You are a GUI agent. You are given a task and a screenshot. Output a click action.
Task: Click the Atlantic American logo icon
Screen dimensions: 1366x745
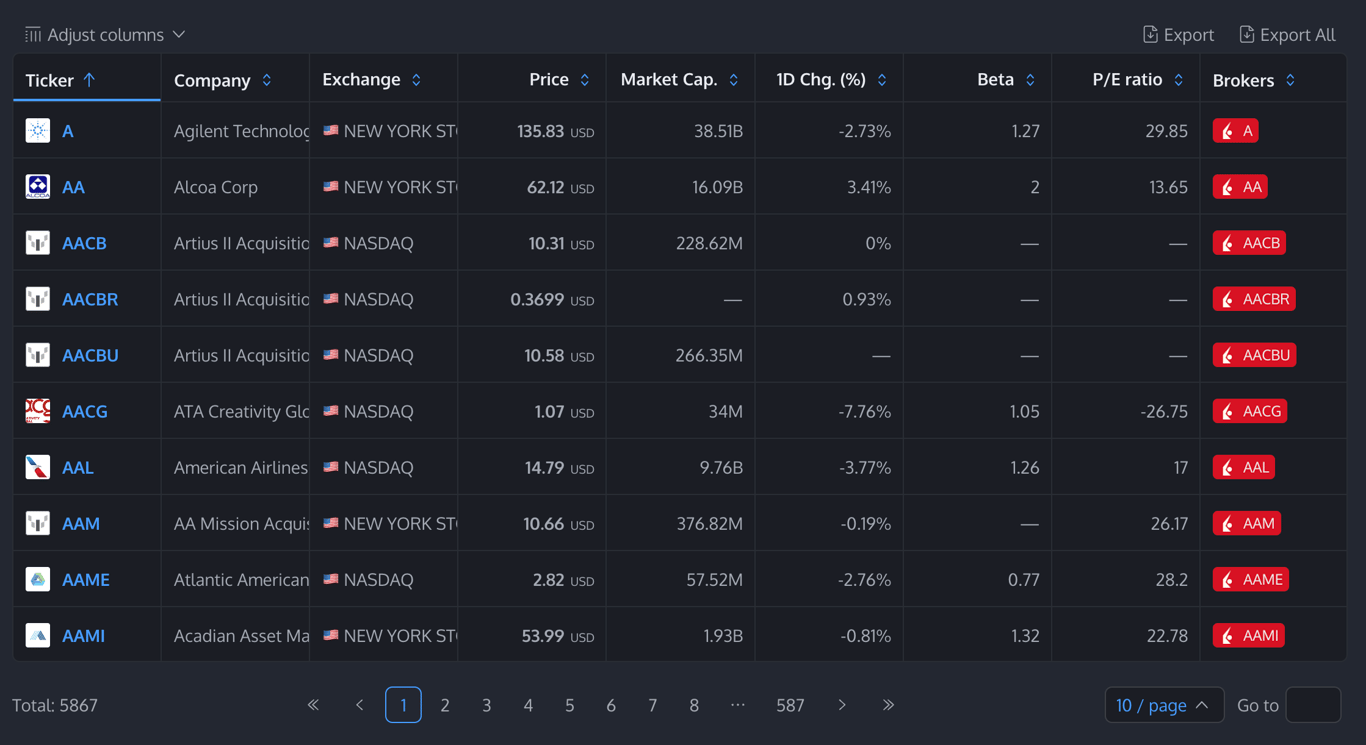pos(38,579)
